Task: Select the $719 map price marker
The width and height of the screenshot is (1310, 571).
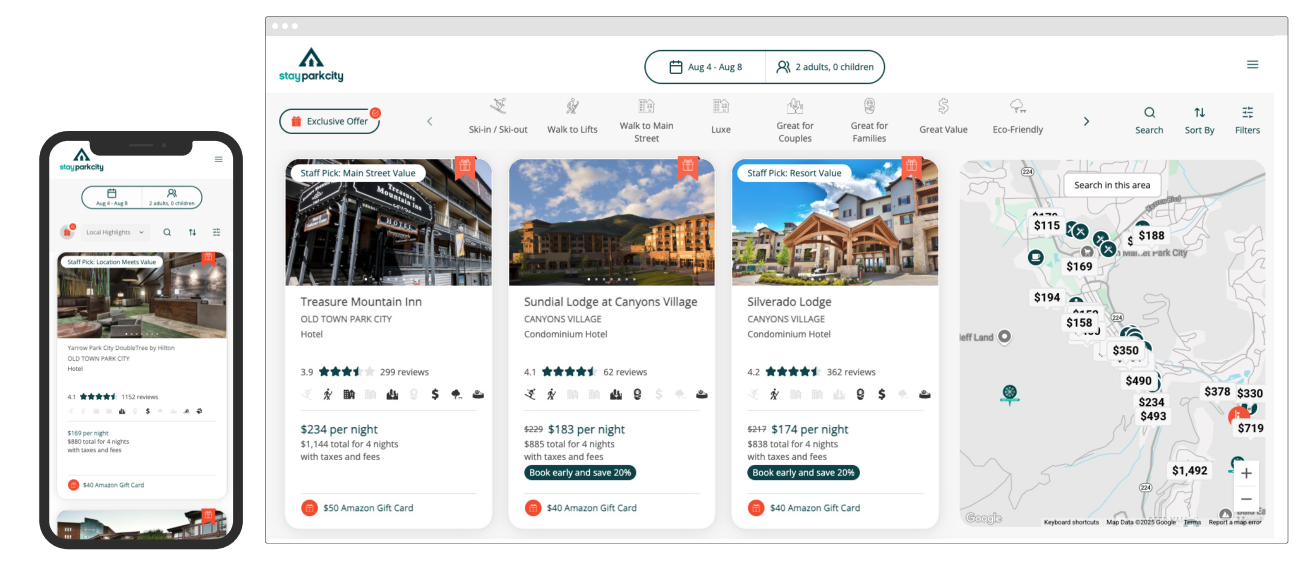Action: click(1250, 428)
